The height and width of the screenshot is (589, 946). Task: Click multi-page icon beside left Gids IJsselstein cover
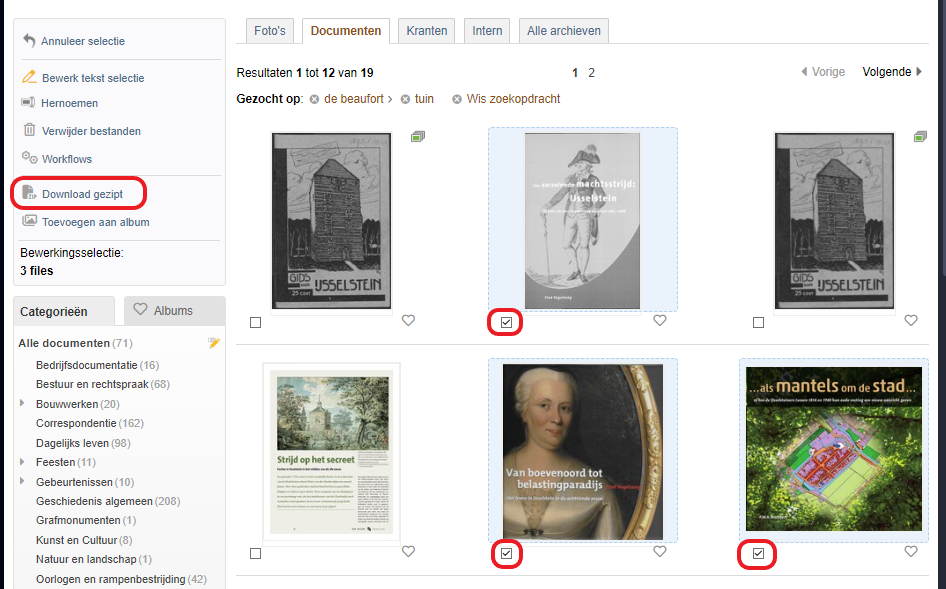point(418,137)
